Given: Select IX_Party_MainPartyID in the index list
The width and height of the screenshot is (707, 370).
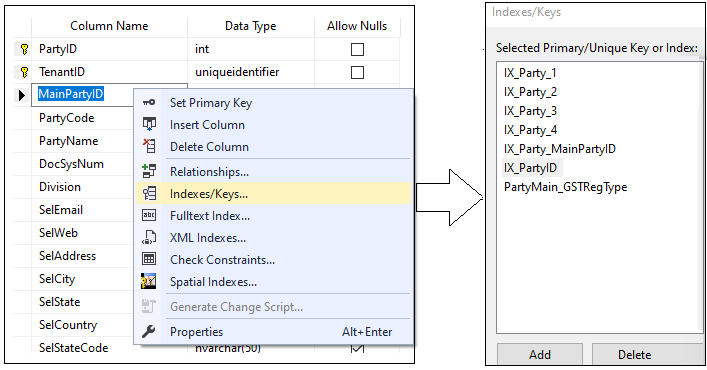Looking at the screenshot, I should tap(560, 149).
